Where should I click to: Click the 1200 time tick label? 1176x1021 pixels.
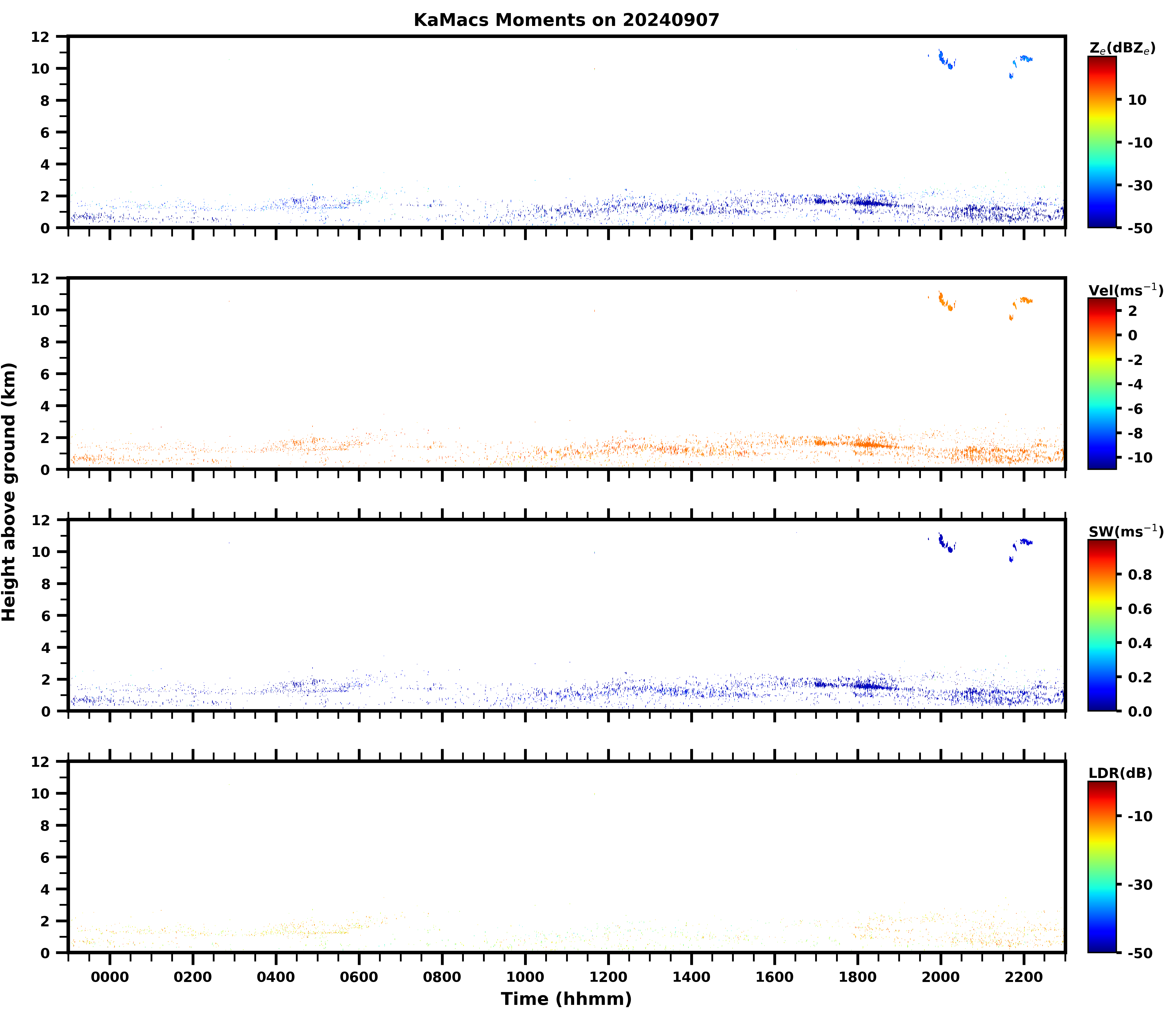608,978
